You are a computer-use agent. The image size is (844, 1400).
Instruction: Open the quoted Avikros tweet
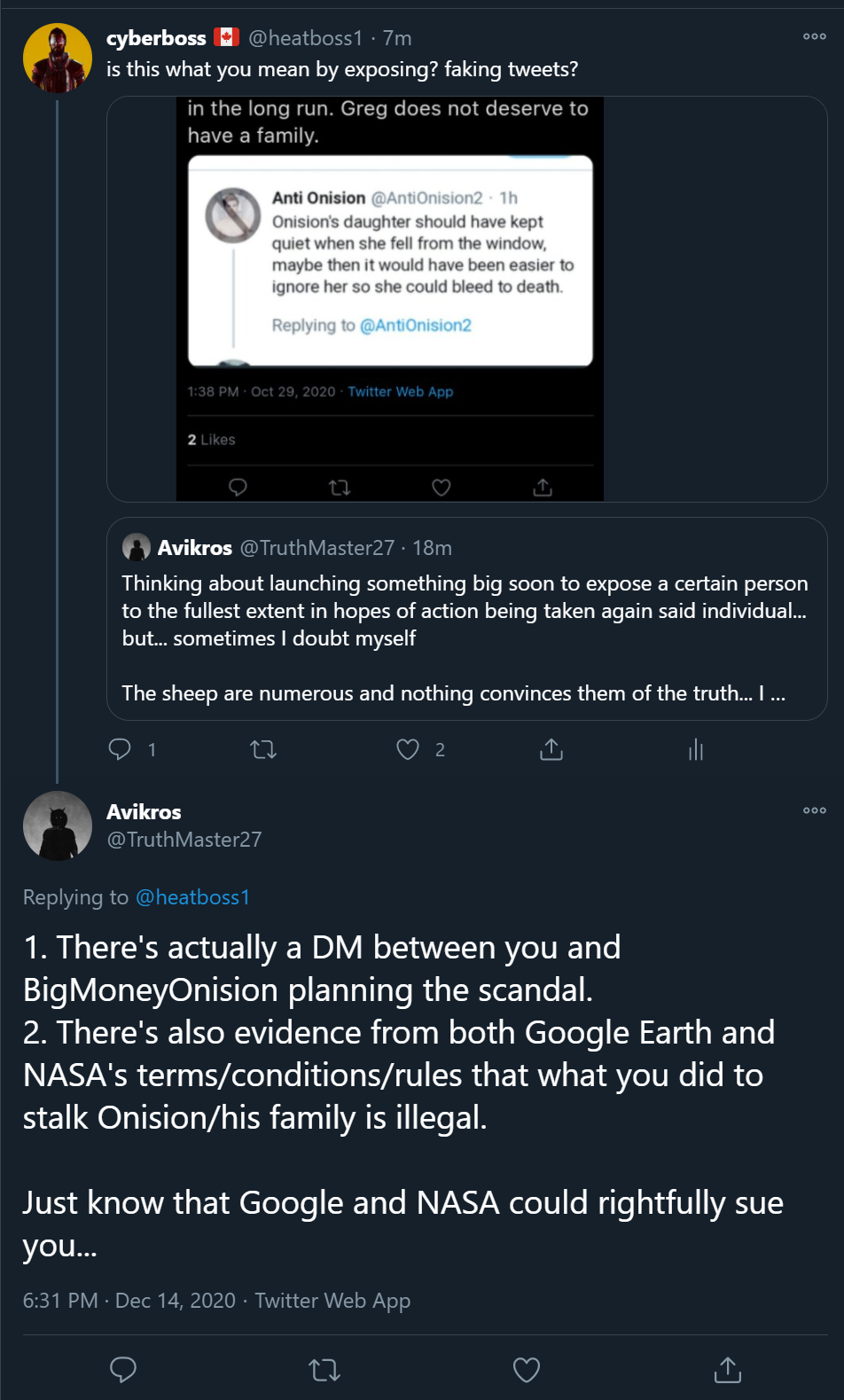tap(467, 619)
